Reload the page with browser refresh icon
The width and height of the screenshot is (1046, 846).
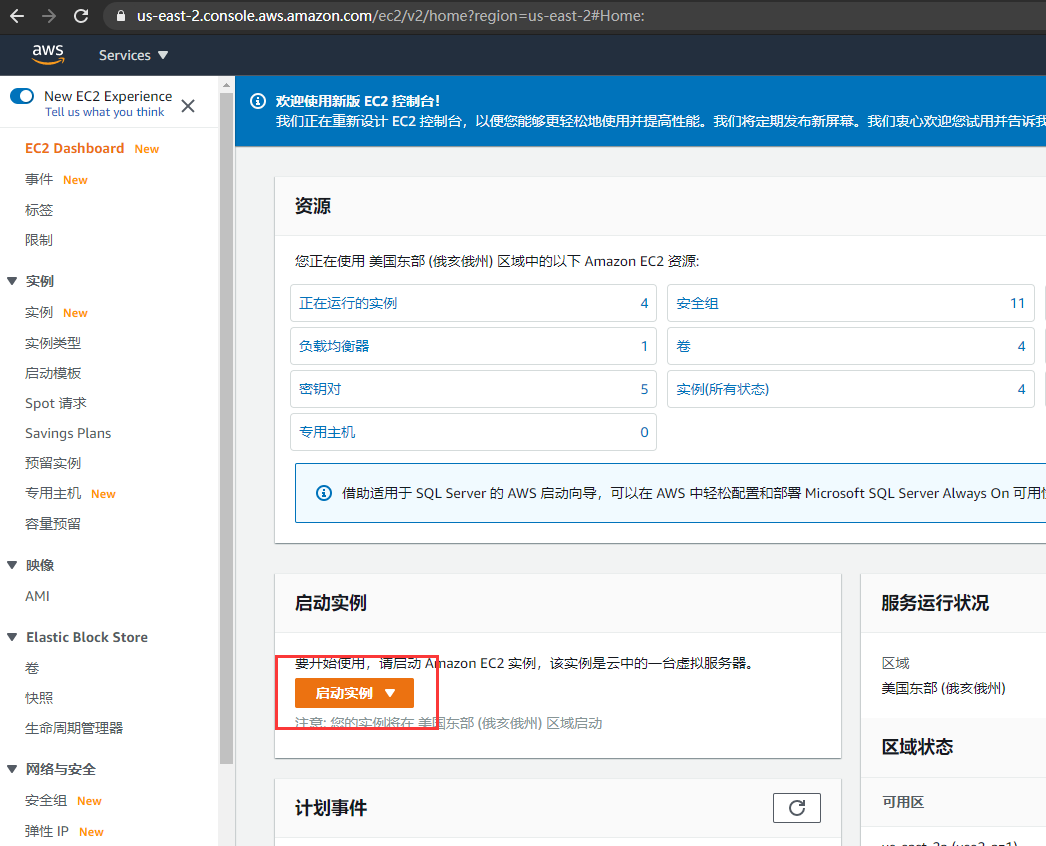tap(81, 16)
